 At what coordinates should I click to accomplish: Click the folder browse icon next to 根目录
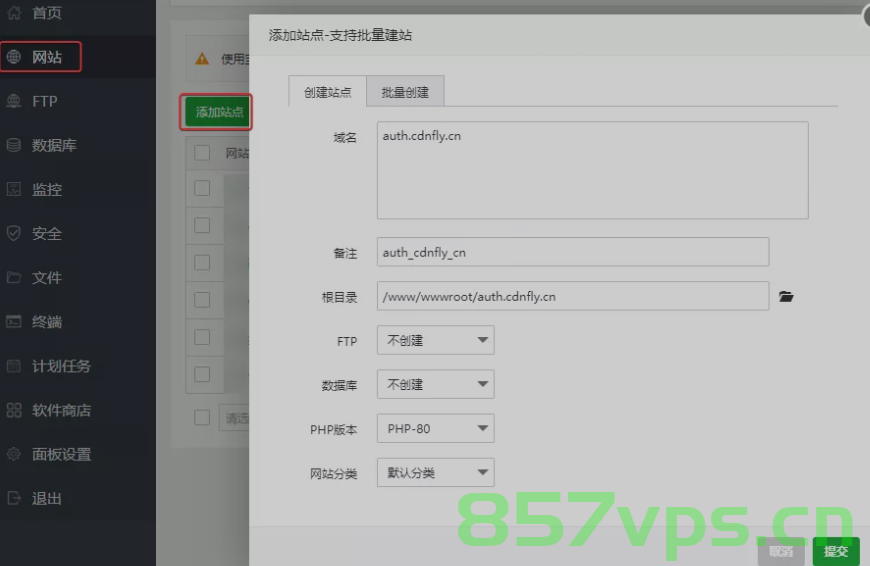click(786, 296)
